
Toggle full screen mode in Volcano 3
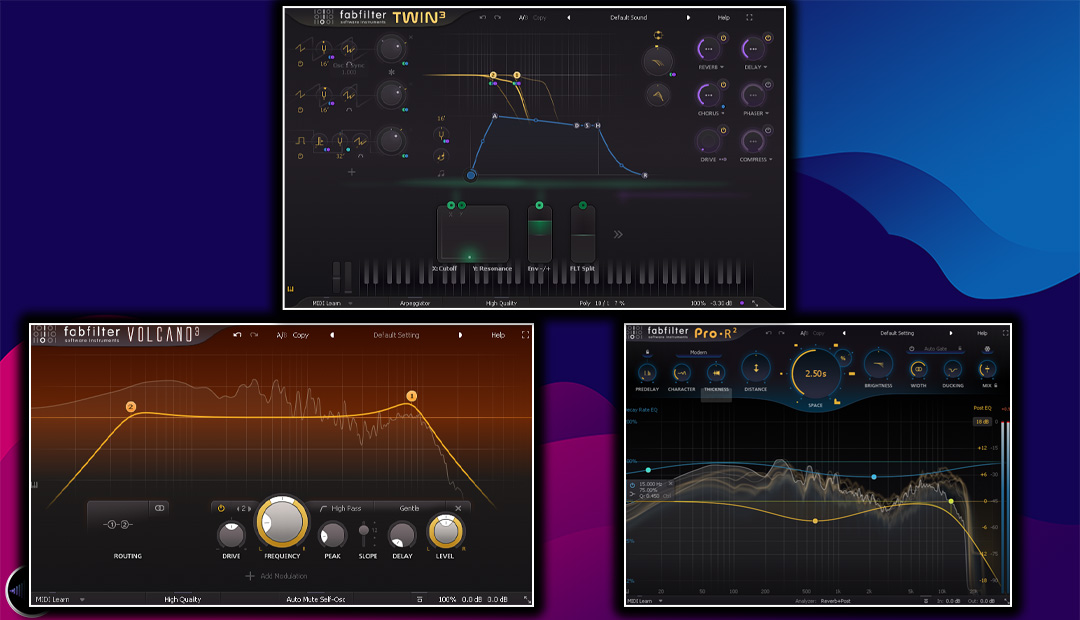(526, 335)
